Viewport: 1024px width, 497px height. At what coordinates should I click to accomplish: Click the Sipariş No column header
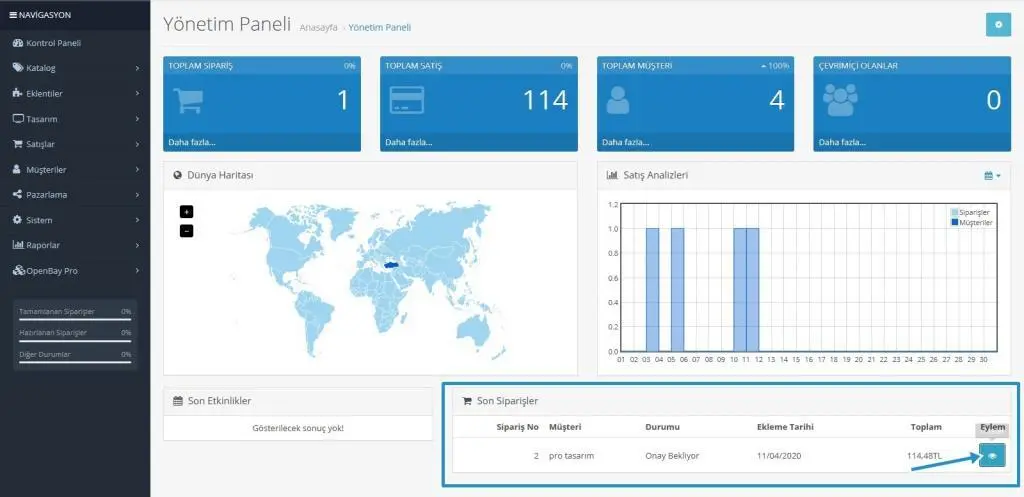517,427
